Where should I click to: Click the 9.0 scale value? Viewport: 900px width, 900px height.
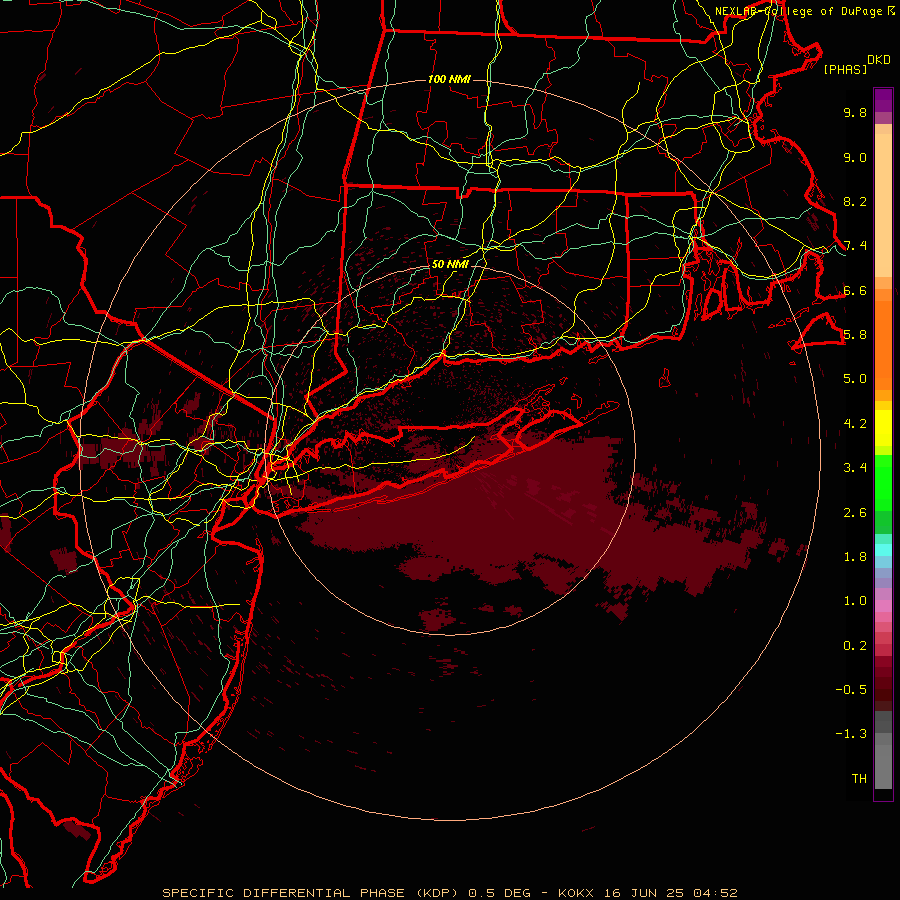click(x=855, y=157)
